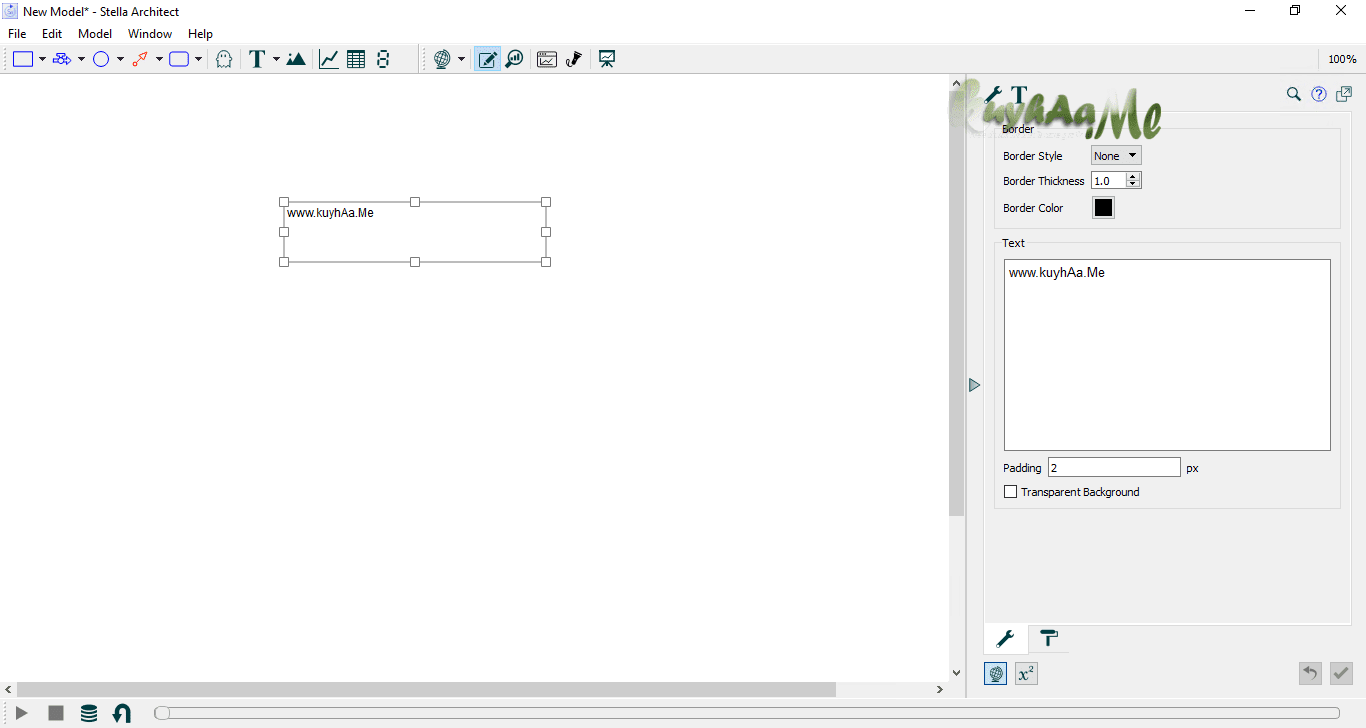The width and height of the screenshot is (1366, 728).
Task: Open the Edit menu
Action: click(52, 34)
